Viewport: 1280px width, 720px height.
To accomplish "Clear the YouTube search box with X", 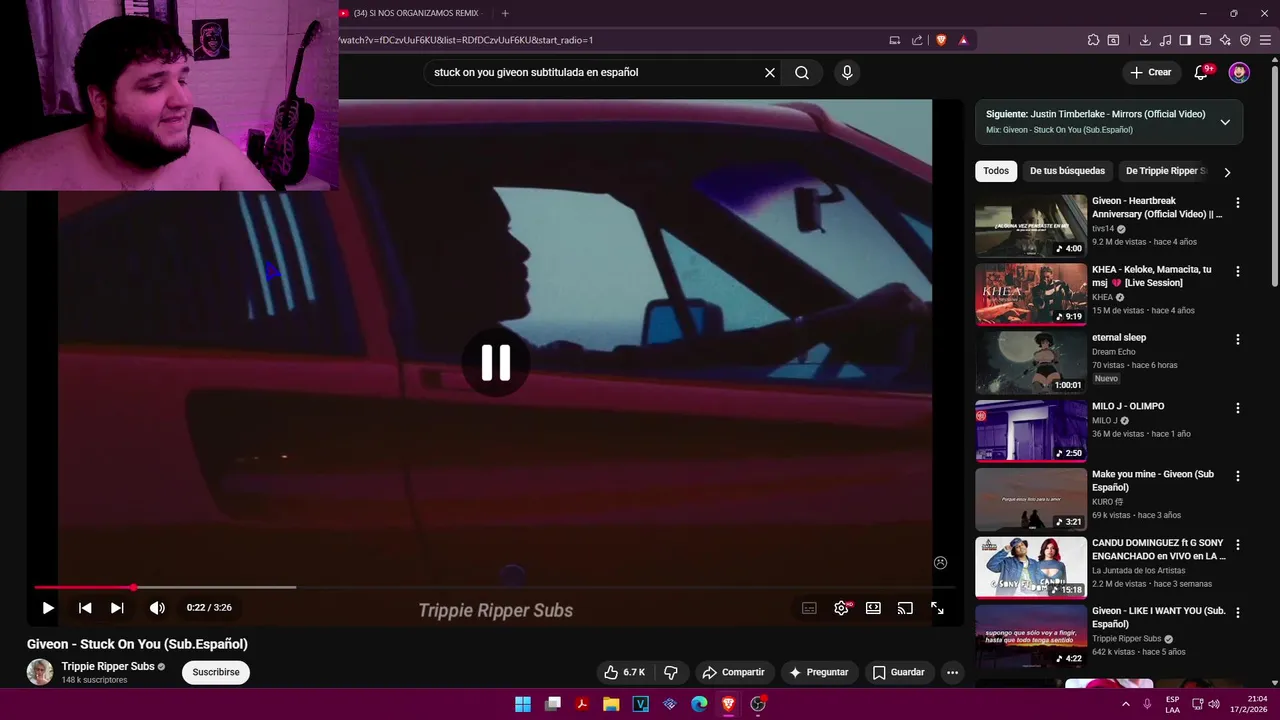I will click(770, 72).
